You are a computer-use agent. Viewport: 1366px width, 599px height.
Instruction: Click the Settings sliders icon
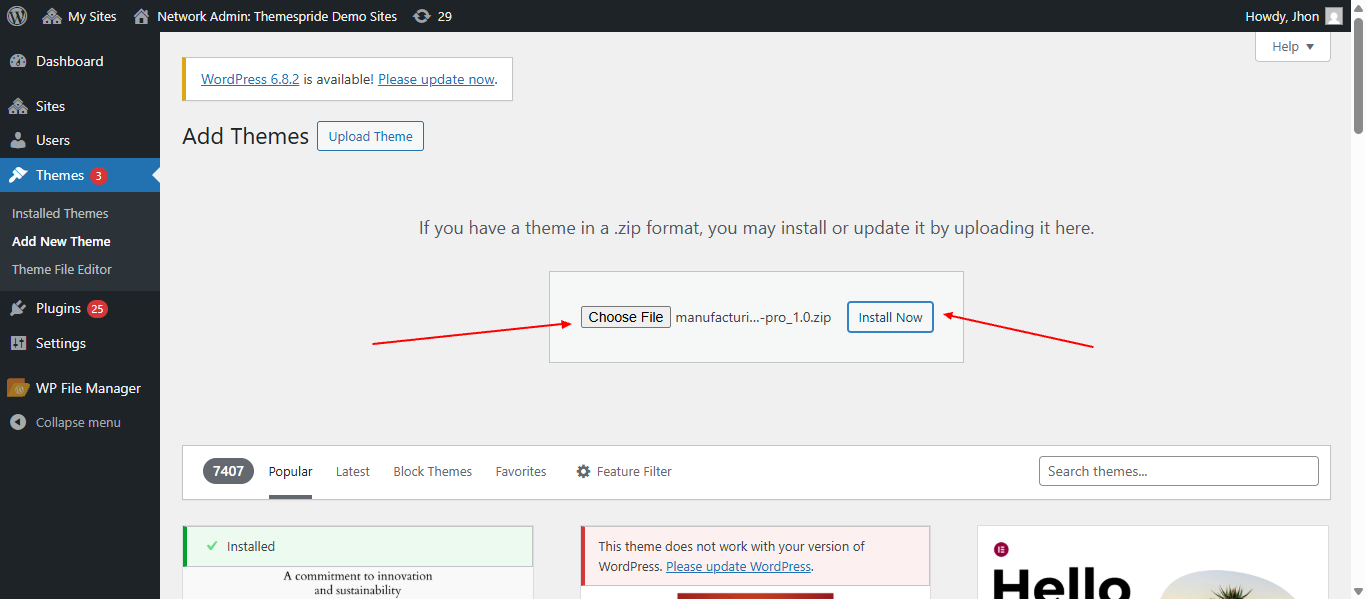[x=18, y=343]
